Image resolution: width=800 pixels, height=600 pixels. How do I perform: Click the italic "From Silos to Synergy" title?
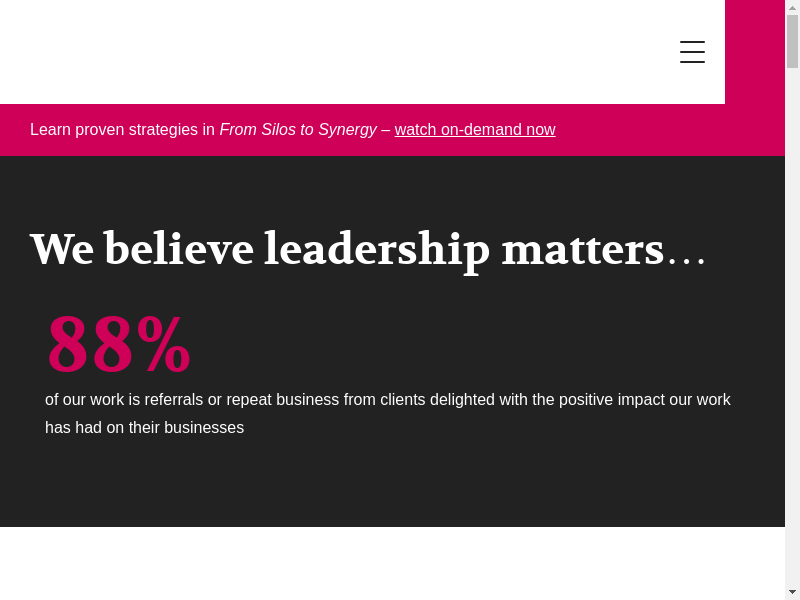point(298,130)
